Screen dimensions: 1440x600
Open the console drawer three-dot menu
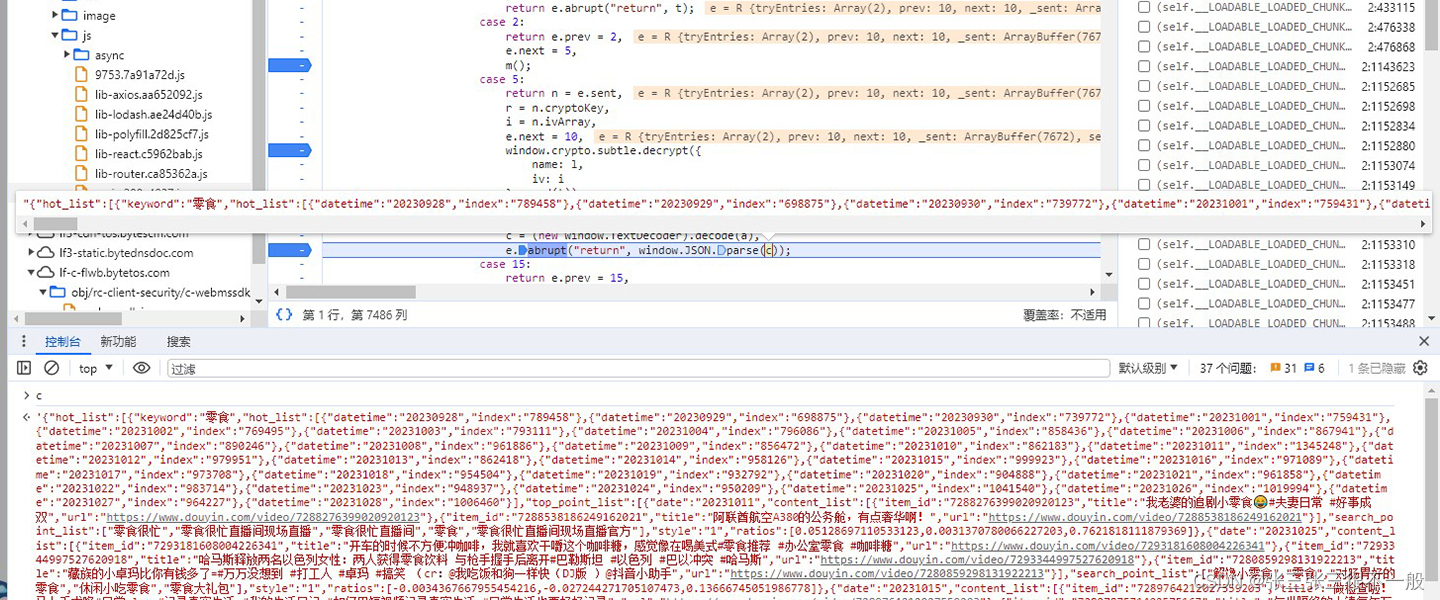point(25,342)
